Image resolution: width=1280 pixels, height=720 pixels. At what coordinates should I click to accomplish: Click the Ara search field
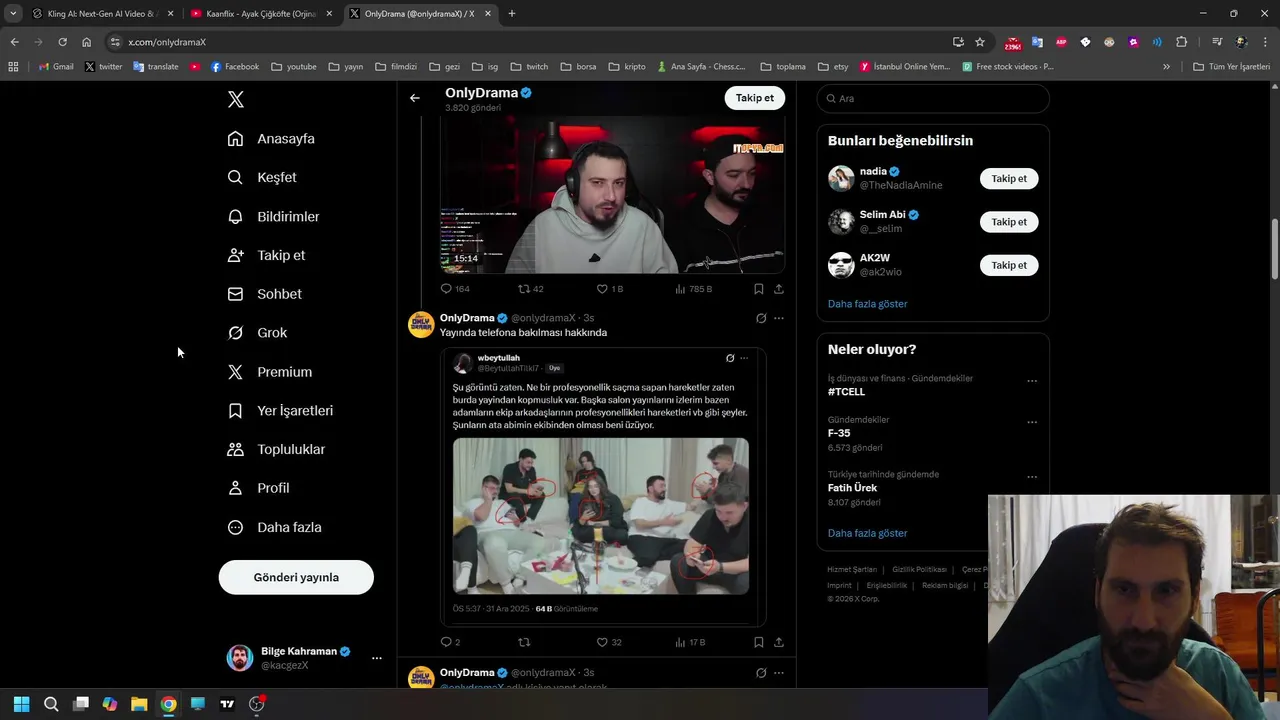pos(933,98)
